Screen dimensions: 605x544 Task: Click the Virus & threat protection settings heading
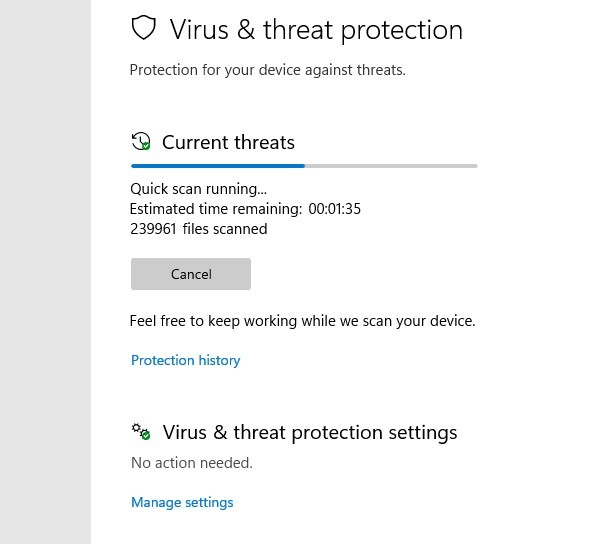click(x=309, y=433)
